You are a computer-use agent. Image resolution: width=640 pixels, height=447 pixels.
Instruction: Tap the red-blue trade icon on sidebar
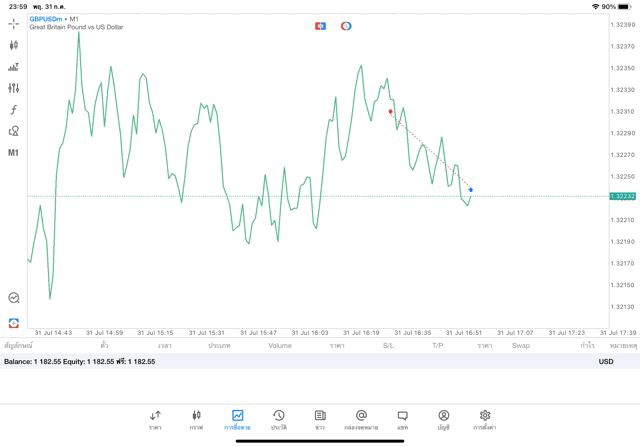(x=14, y=323)
